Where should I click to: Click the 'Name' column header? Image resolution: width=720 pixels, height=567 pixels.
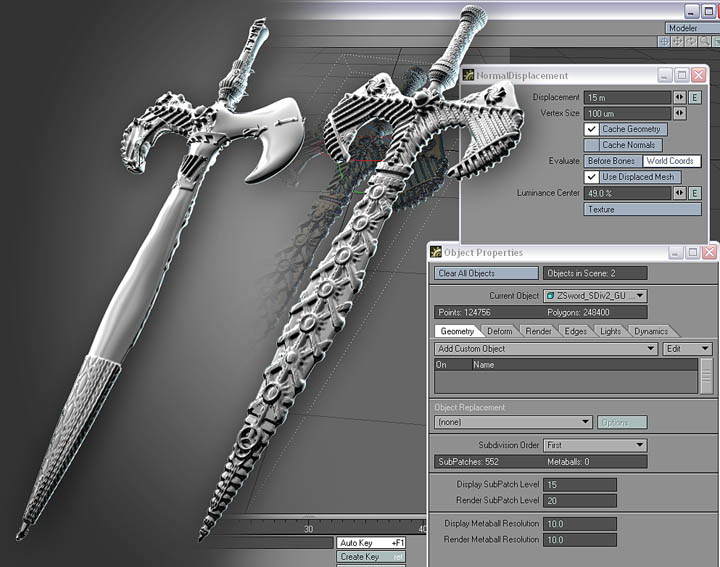tap(483, 365)
